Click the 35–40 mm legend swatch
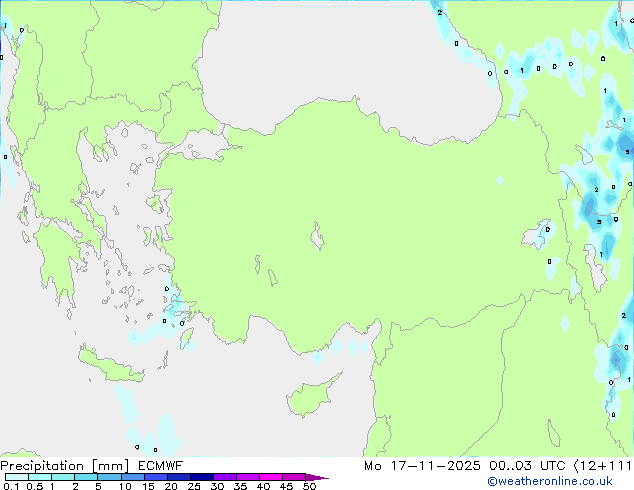The height and width of the screenshot is (490, 634). click(x=248, y=477)
